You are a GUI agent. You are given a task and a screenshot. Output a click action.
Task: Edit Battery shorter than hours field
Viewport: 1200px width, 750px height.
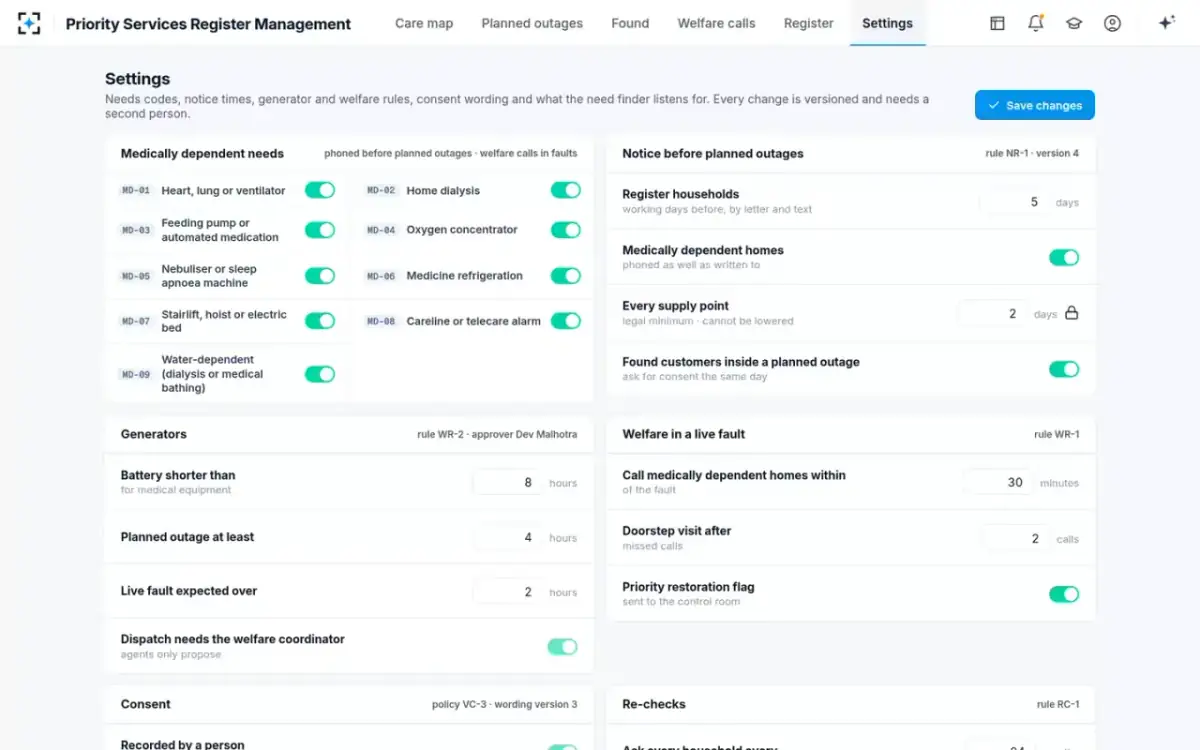point(508,482)
